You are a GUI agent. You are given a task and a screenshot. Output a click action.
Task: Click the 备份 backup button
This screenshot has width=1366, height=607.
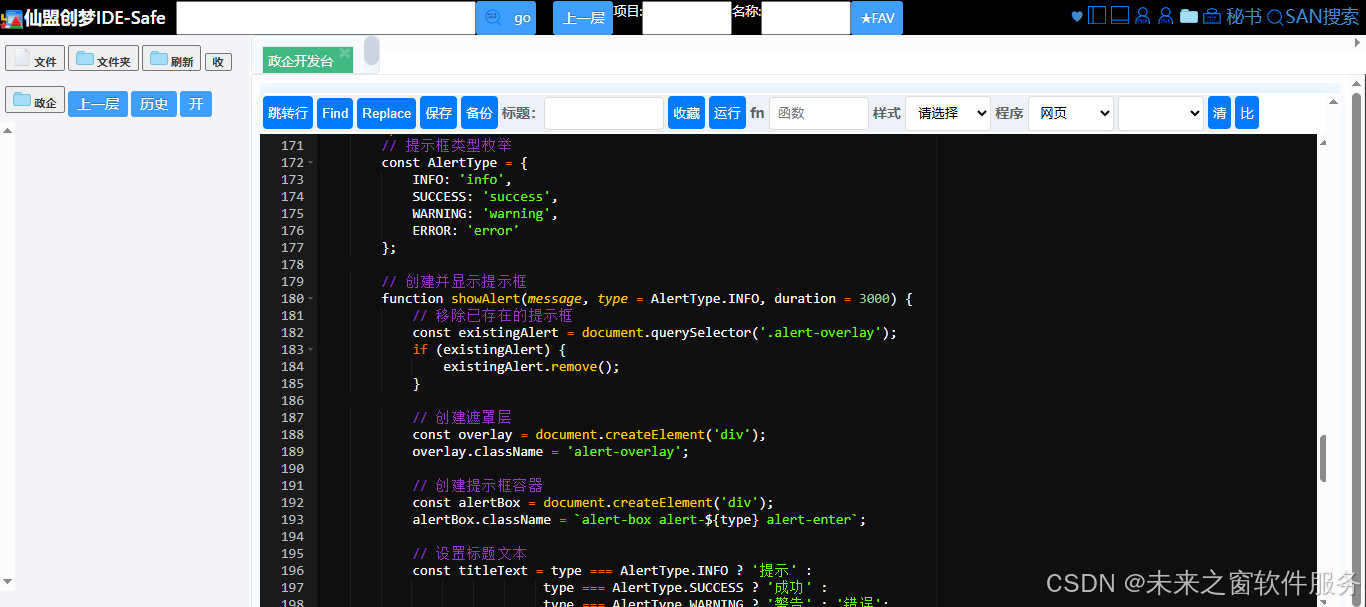point(479,113)
